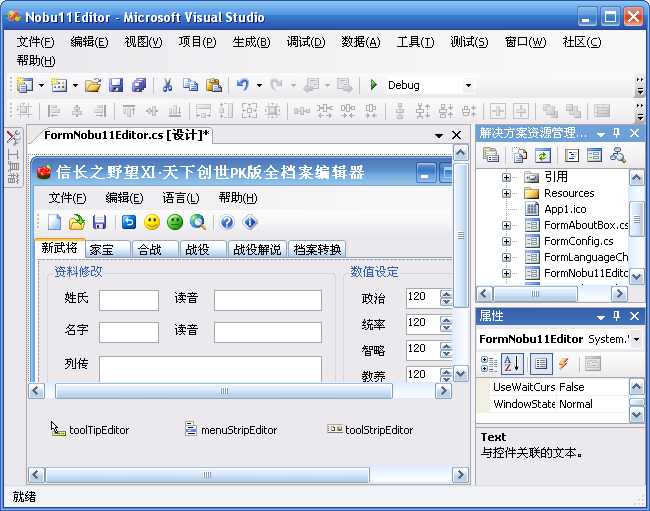Screen dimensions: 650x511
Task: Expand the FormAboutBox.cs node
Action: pos(506,225)
